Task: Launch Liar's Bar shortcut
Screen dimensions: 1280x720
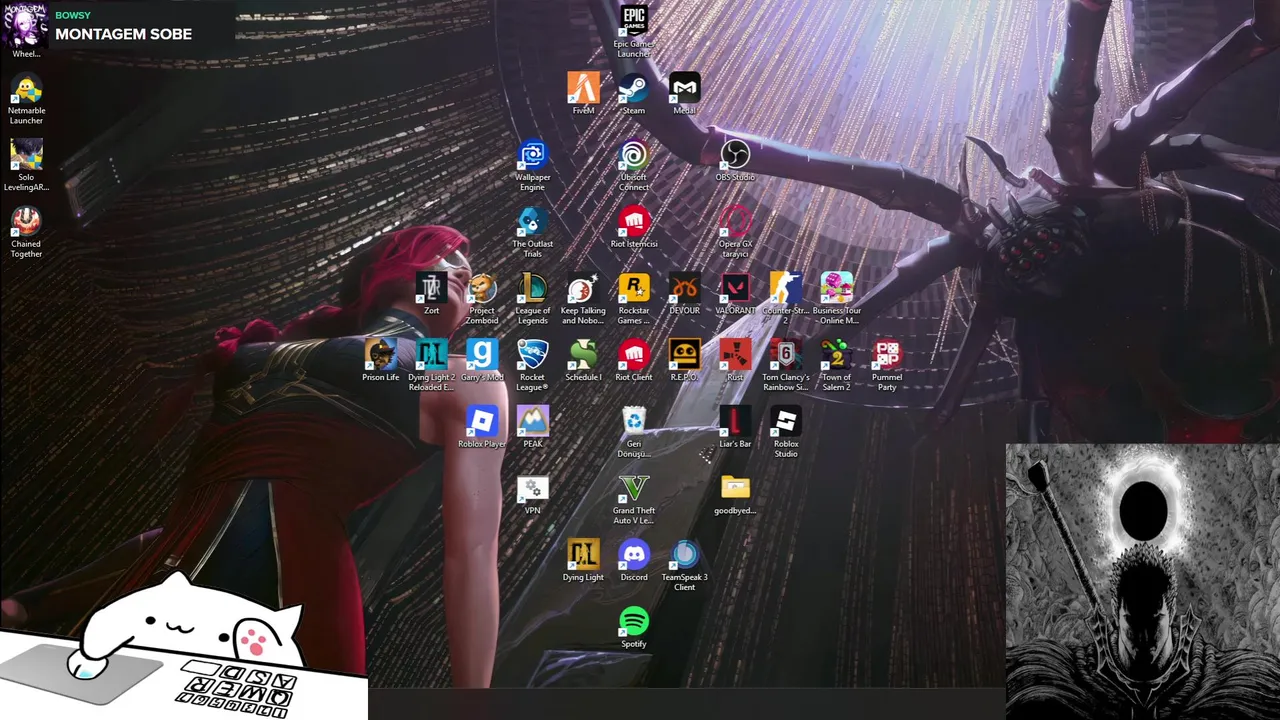Action: tap(735, 421)
